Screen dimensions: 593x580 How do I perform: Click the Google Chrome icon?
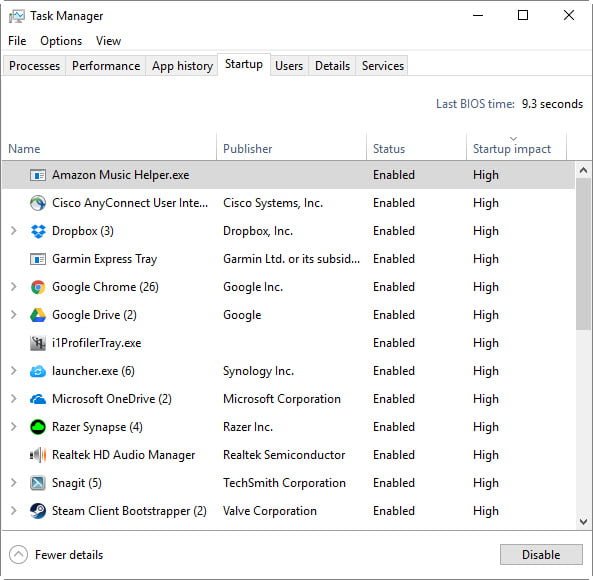[x=38, y=287]
